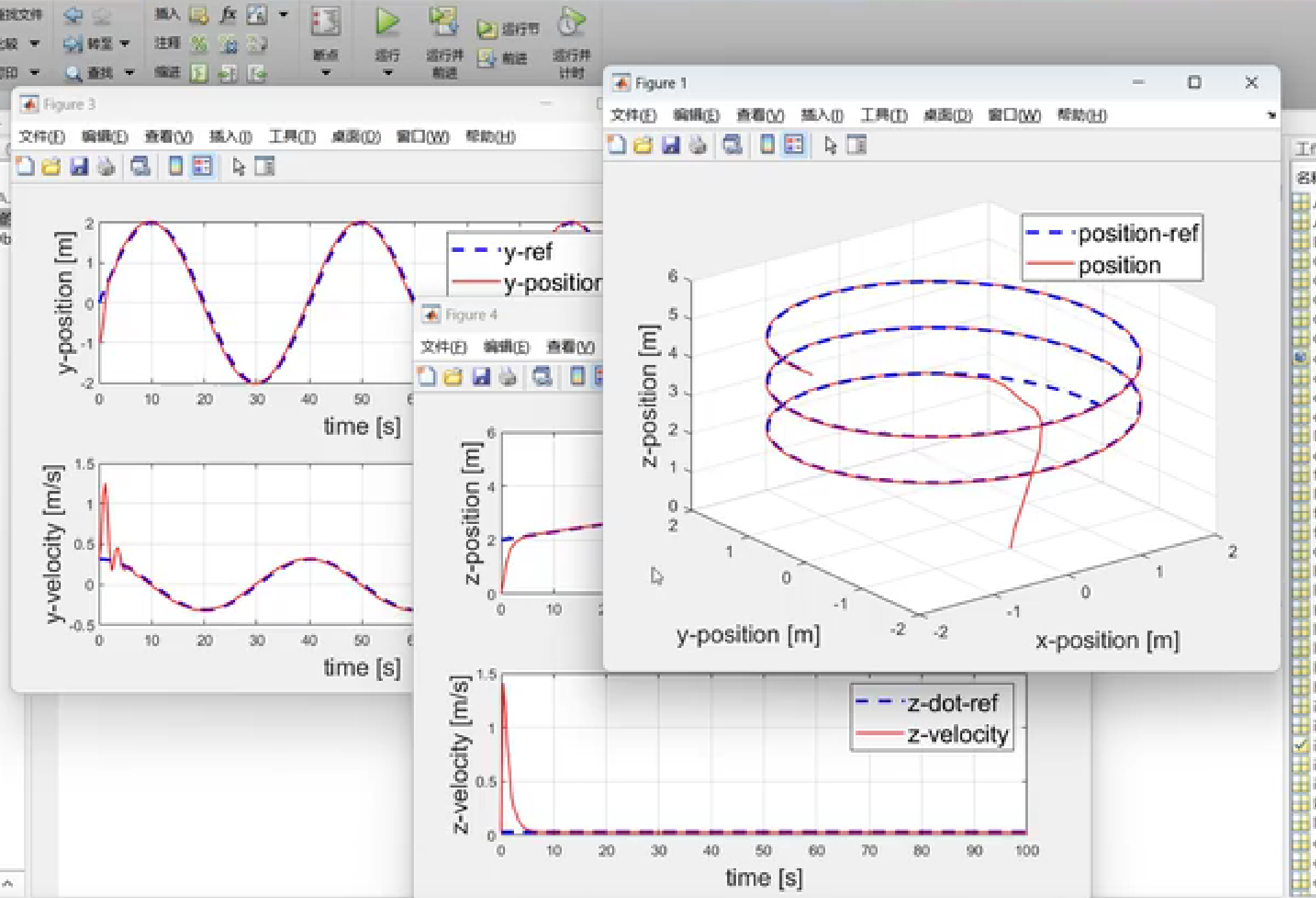Click the Advance (前进) button
Viewport: 1316px width, 898px height.
tap(502, 59)
